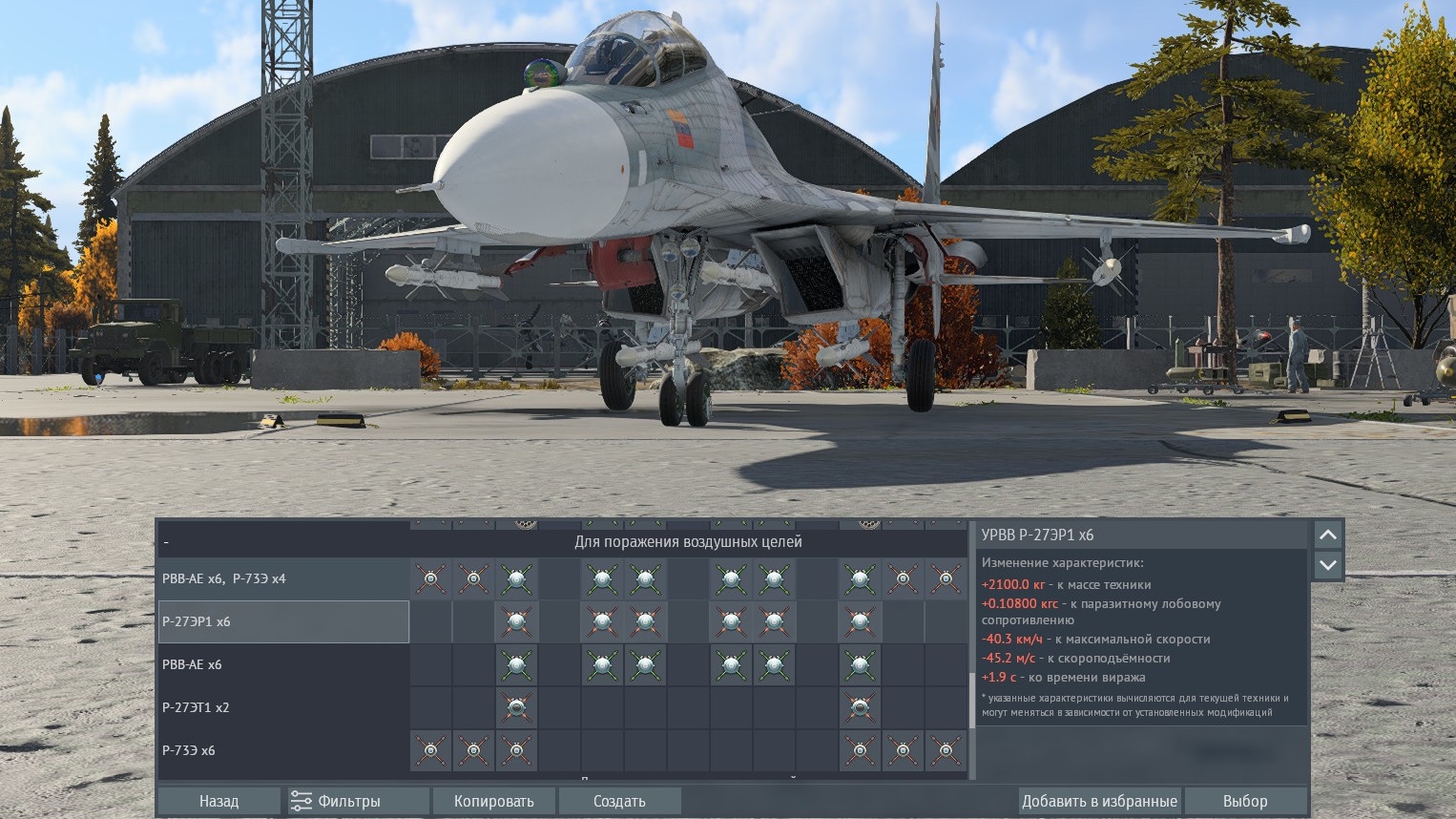Click third missile icon in Р-73Э x6 row
This screenshot has height=819, width=1456.
[x=516, y=750]
